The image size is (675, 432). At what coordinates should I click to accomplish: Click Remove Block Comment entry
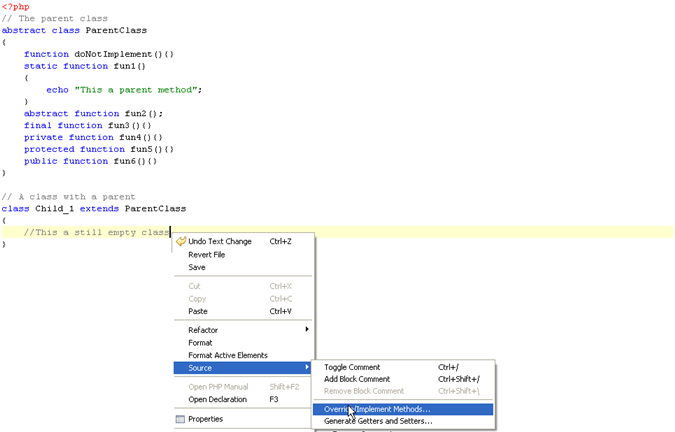[403, 391]
